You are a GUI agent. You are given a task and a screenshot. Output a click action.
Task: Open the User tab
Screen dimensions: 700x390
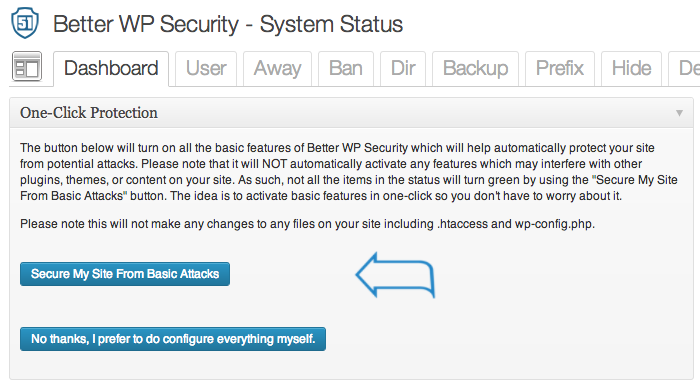click(x=206, y=68)
